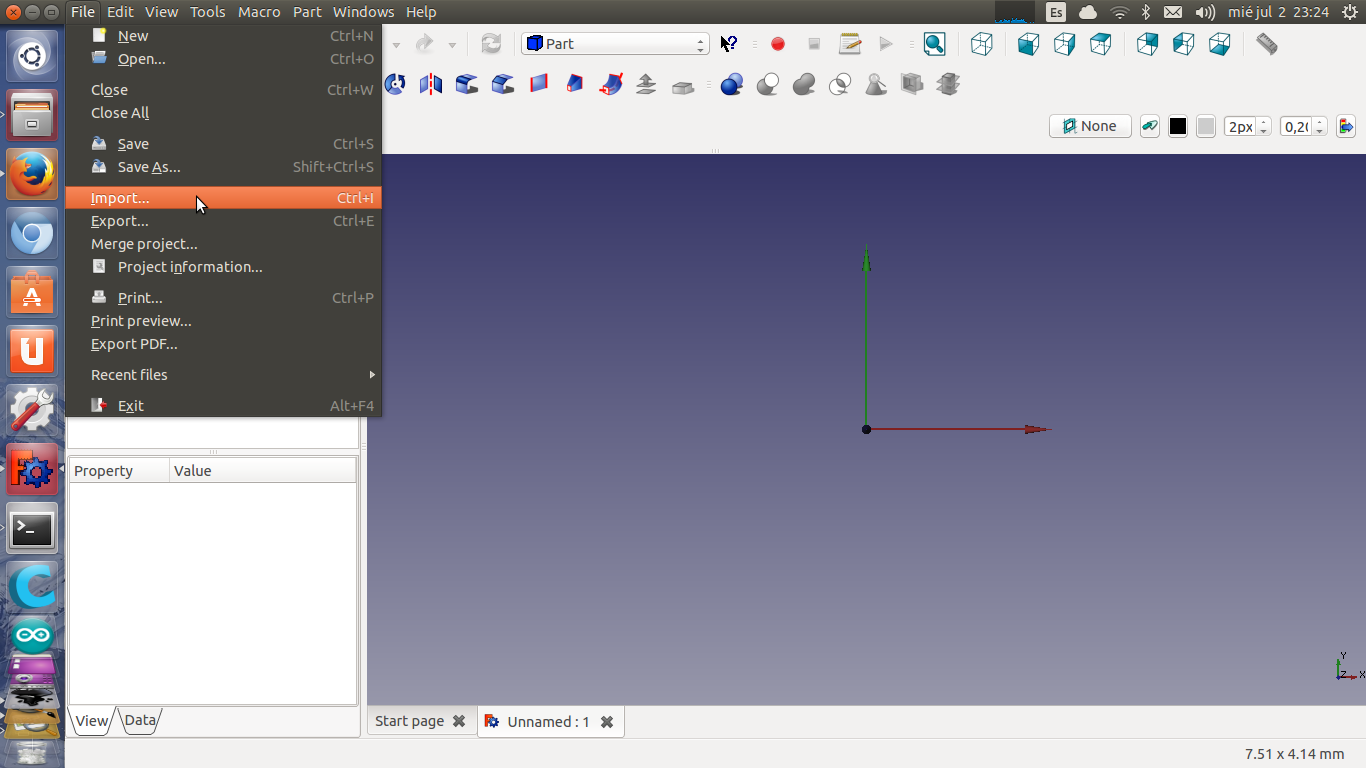Click the None working plane button
Viewport: 1366px width, 768px height.
coord(1090,126)
